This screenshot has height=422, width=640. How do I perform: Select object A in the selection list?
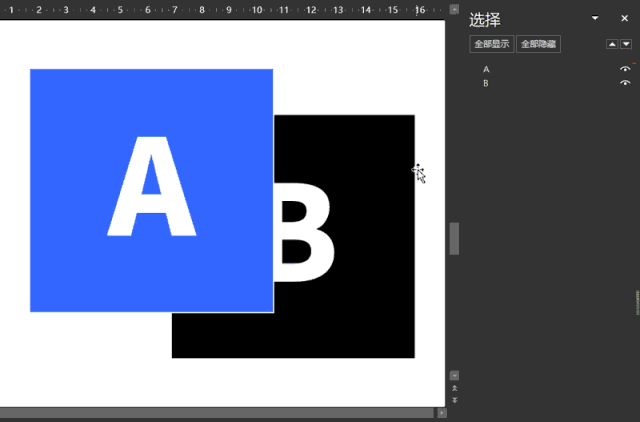point(486,69)
